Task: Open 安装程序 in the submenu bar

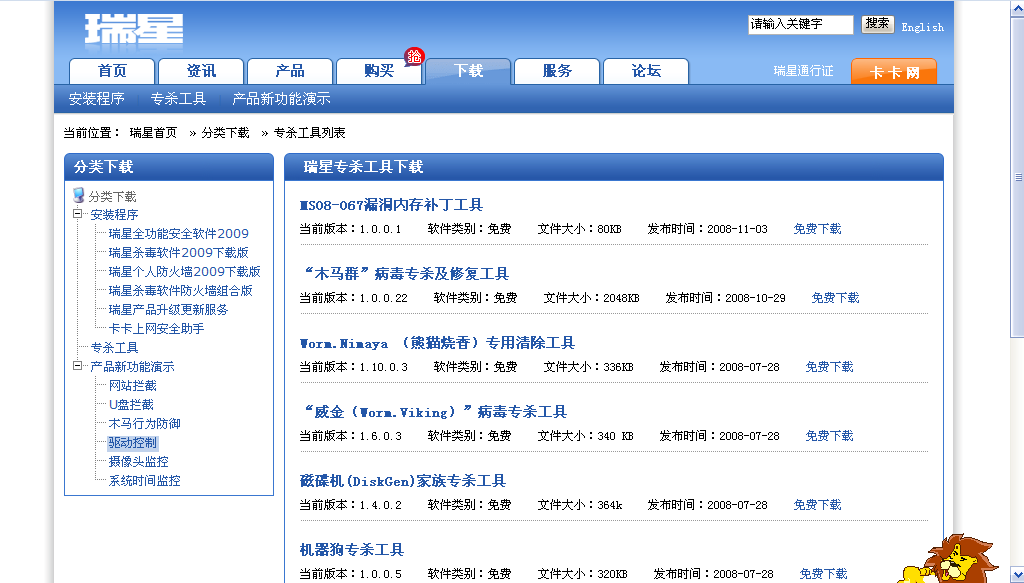Action: [x=97, y=99]
